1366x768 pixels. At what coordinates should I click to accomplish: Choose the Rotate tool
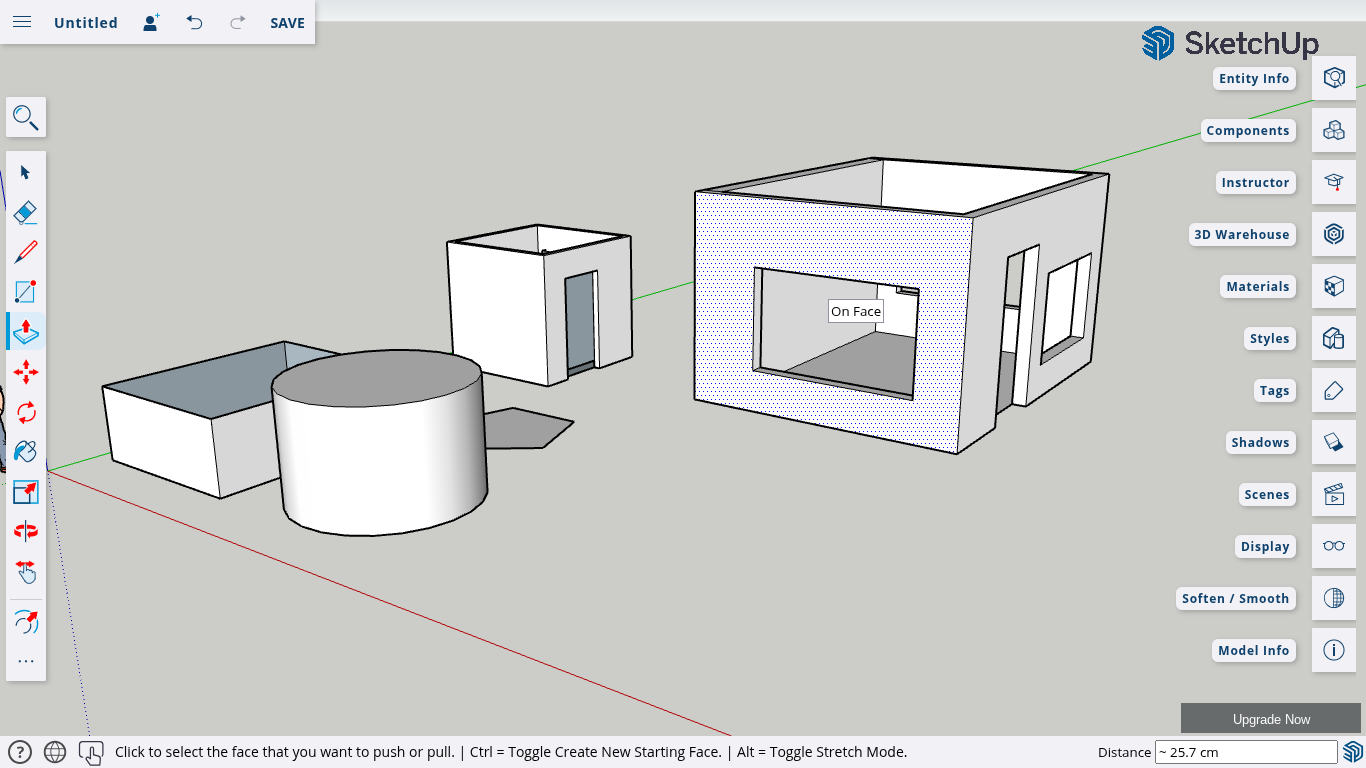(x=26, y=412)
